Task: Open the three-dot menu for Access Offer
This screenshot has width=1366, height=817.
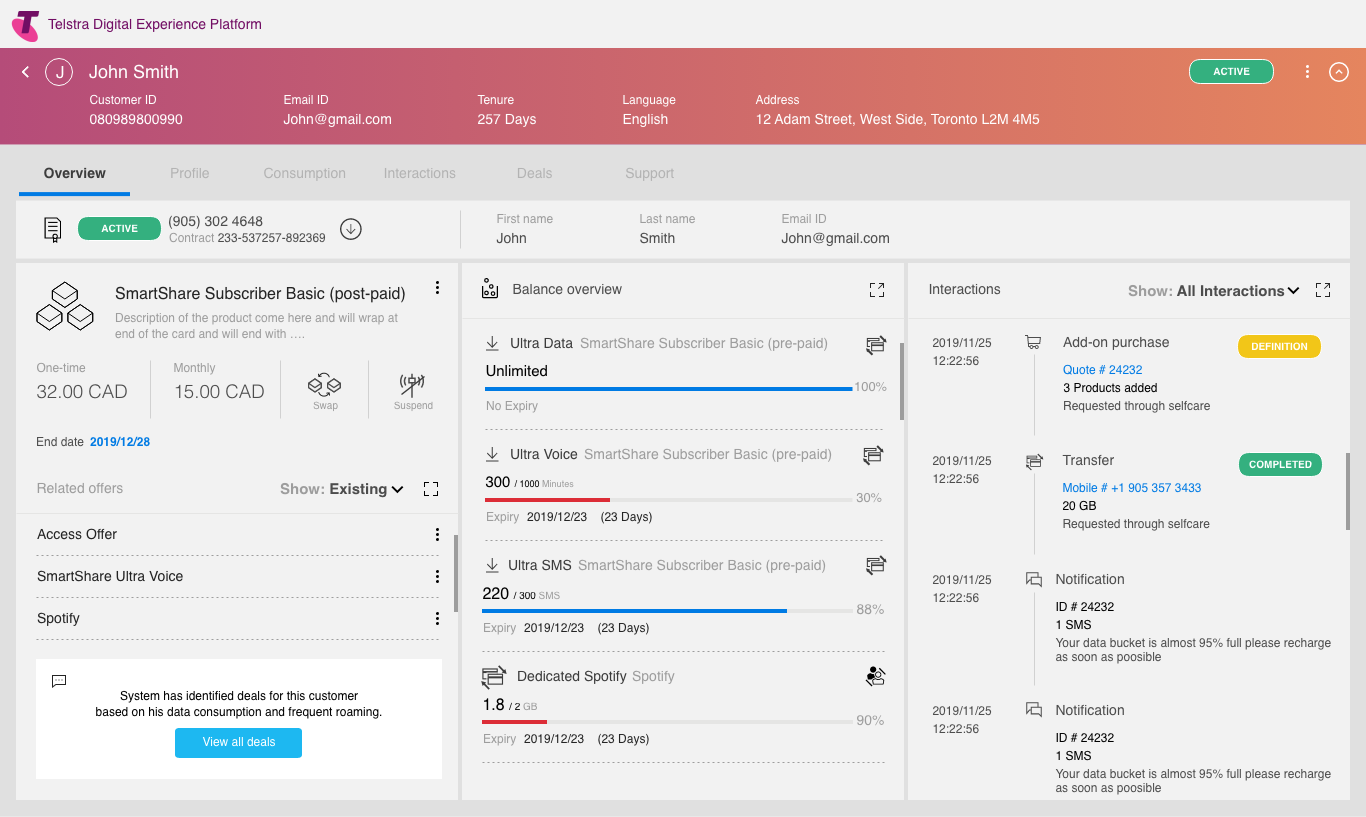Action: [x=437, y=535]
